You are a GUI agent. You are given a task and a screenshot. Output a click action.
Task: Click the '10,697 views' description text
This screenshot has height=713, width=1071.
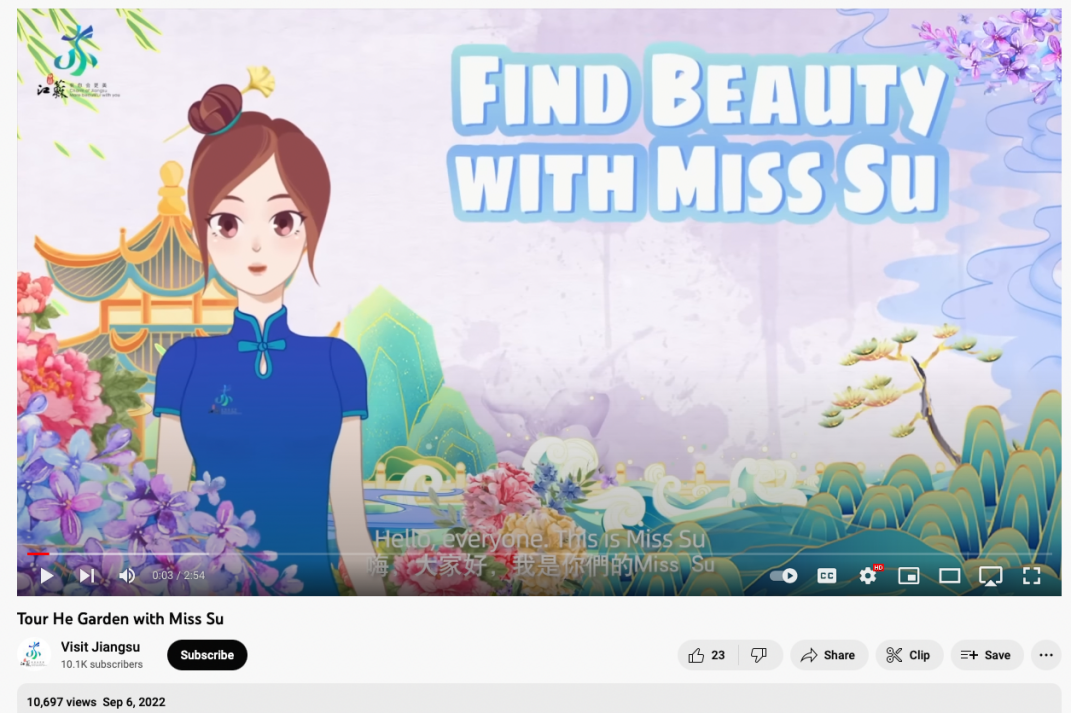click(61, 702)
